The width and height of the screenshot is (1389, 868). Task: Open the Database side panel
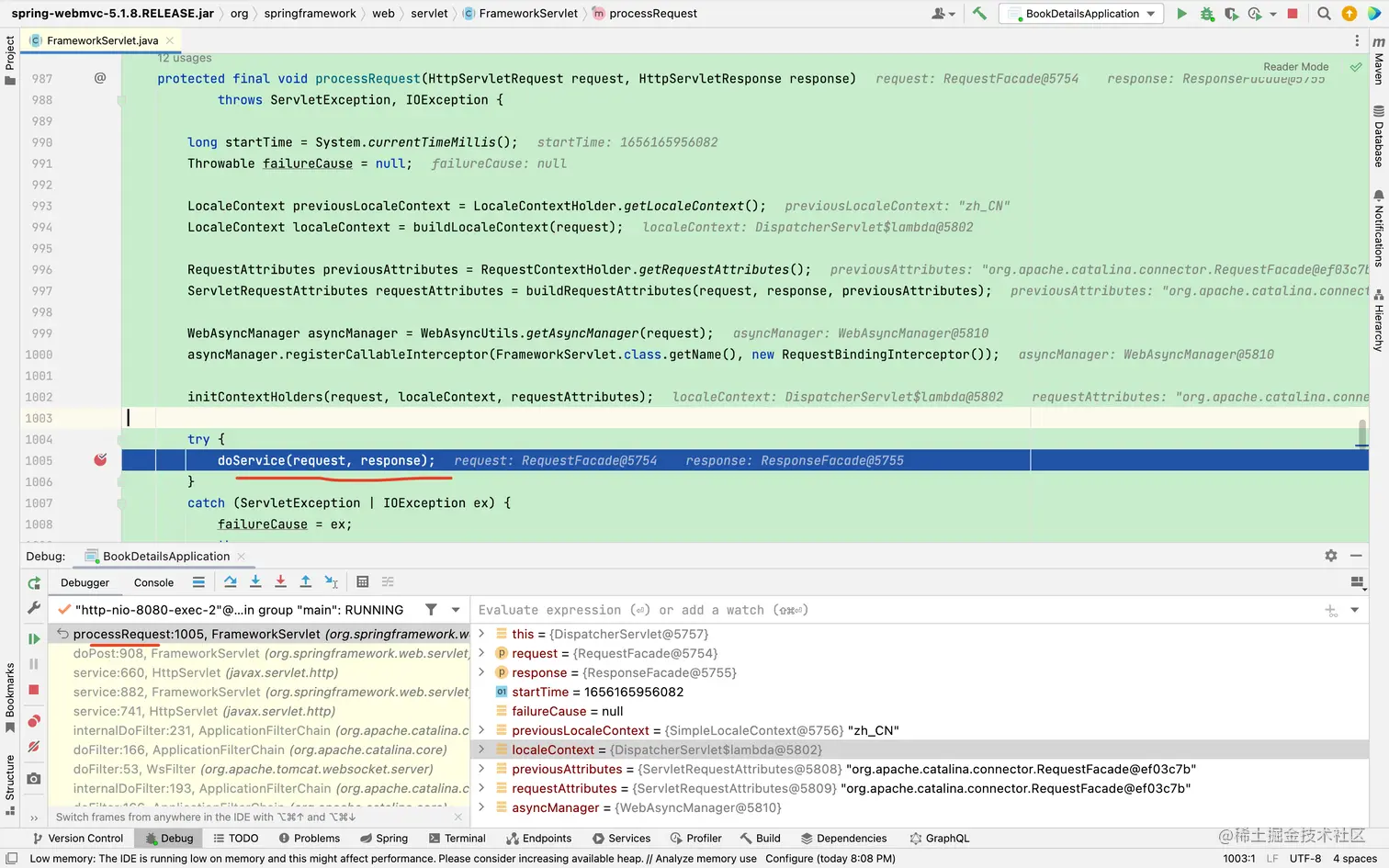tap(1378, 136)
